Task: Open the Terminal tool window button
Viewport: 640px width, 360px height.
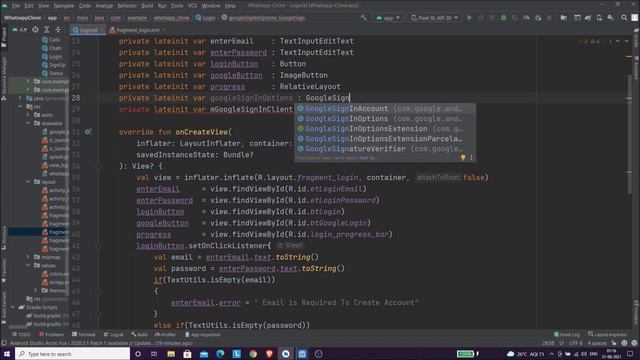Action: [83, 334]
